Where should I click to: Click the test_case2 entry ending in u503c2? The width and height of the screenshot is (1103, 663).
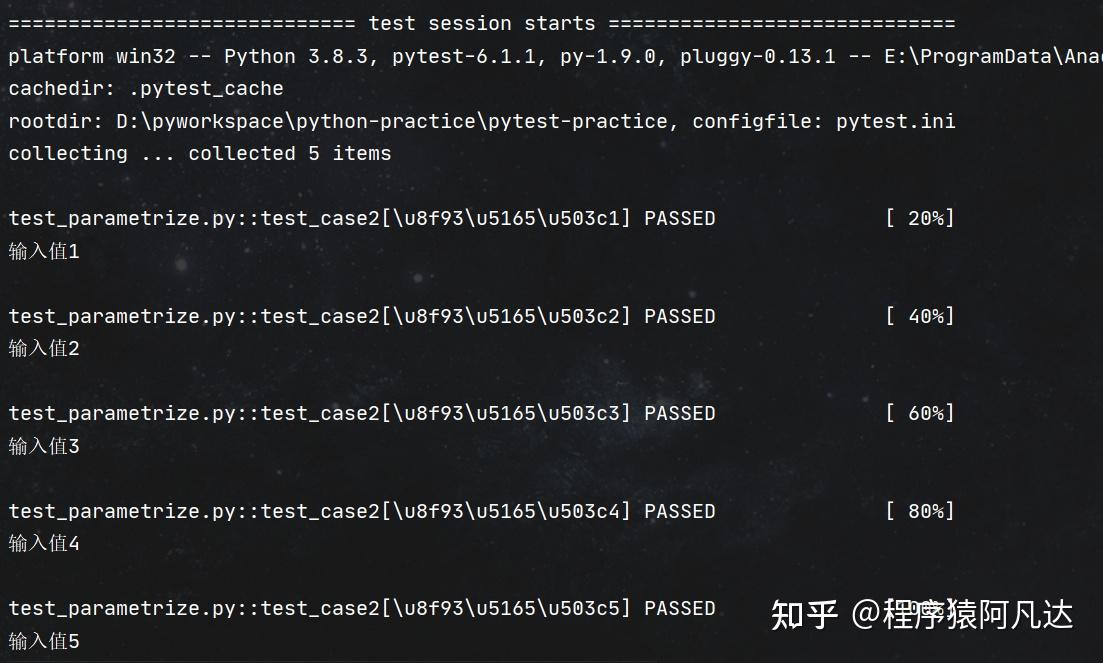tap(320, 316)
